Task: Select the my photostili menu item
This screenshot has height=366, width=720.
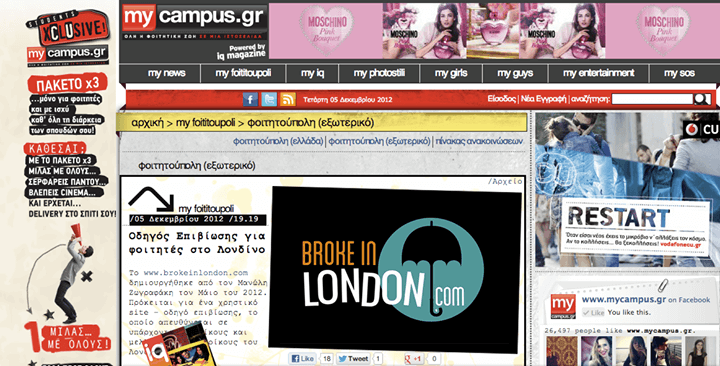Action: (x=379, y=73)
